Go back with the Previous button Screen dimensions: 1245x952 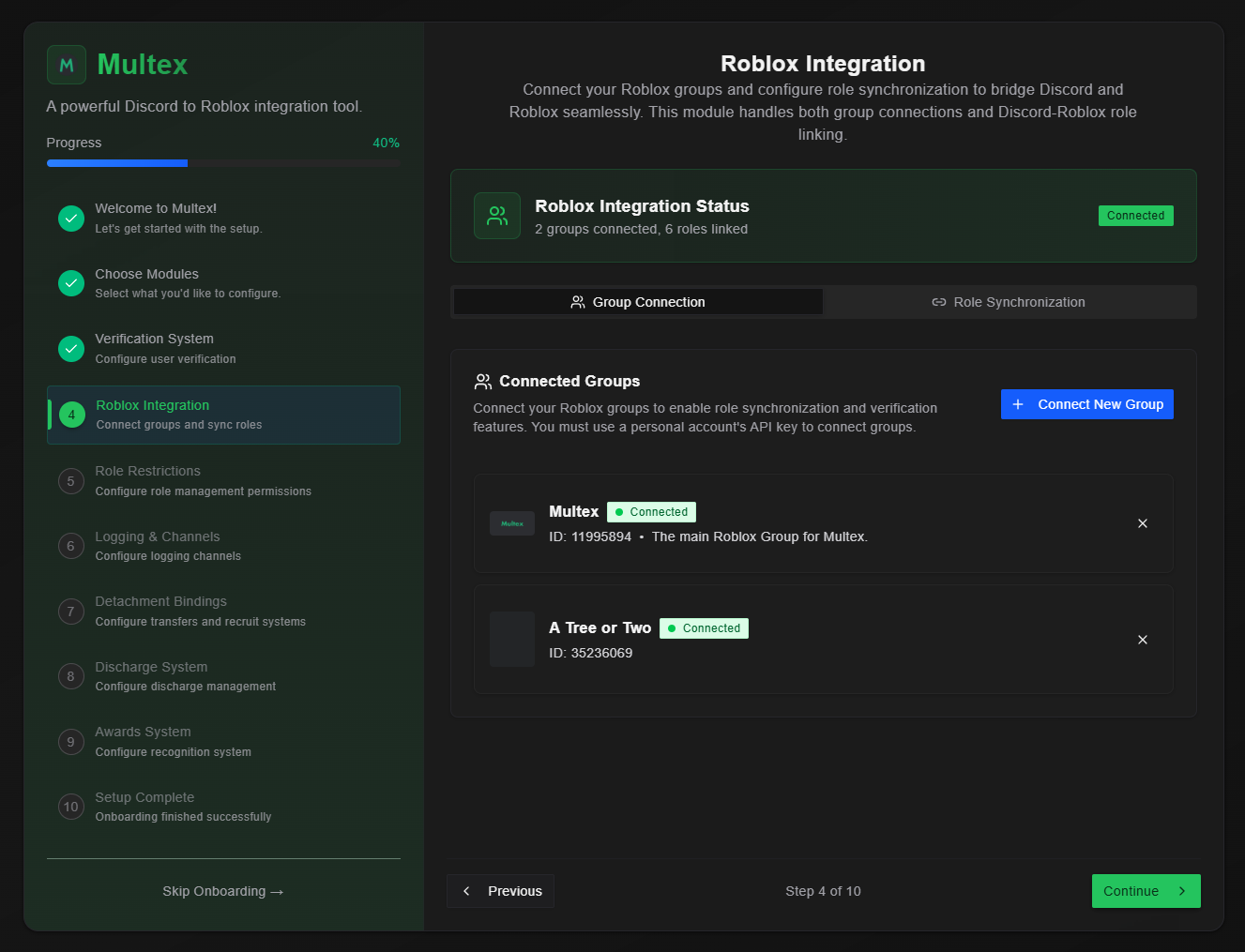501,891
